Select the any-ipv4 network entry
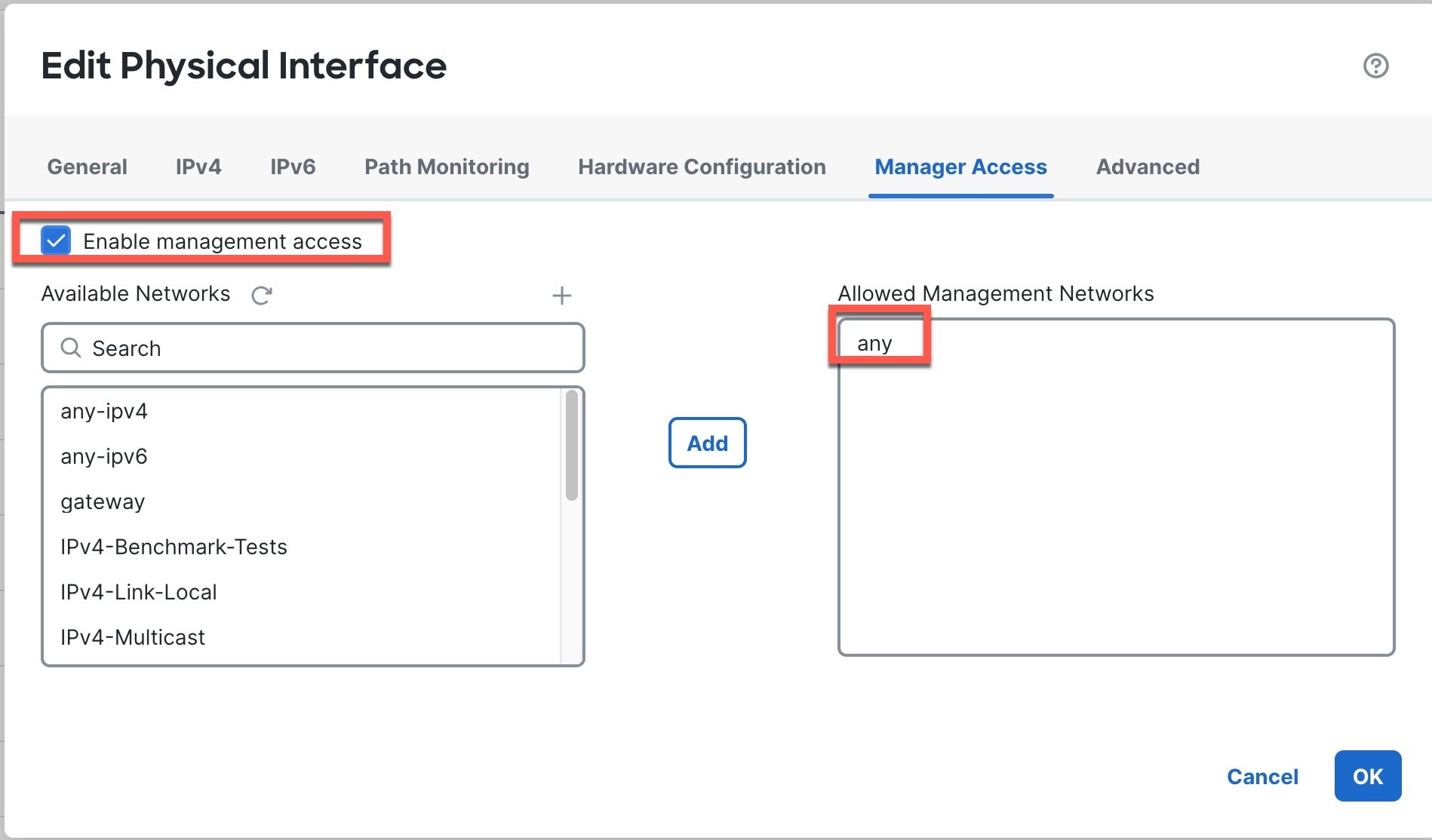The height and width of the screenshot is (840, 1432). (104, 410)
